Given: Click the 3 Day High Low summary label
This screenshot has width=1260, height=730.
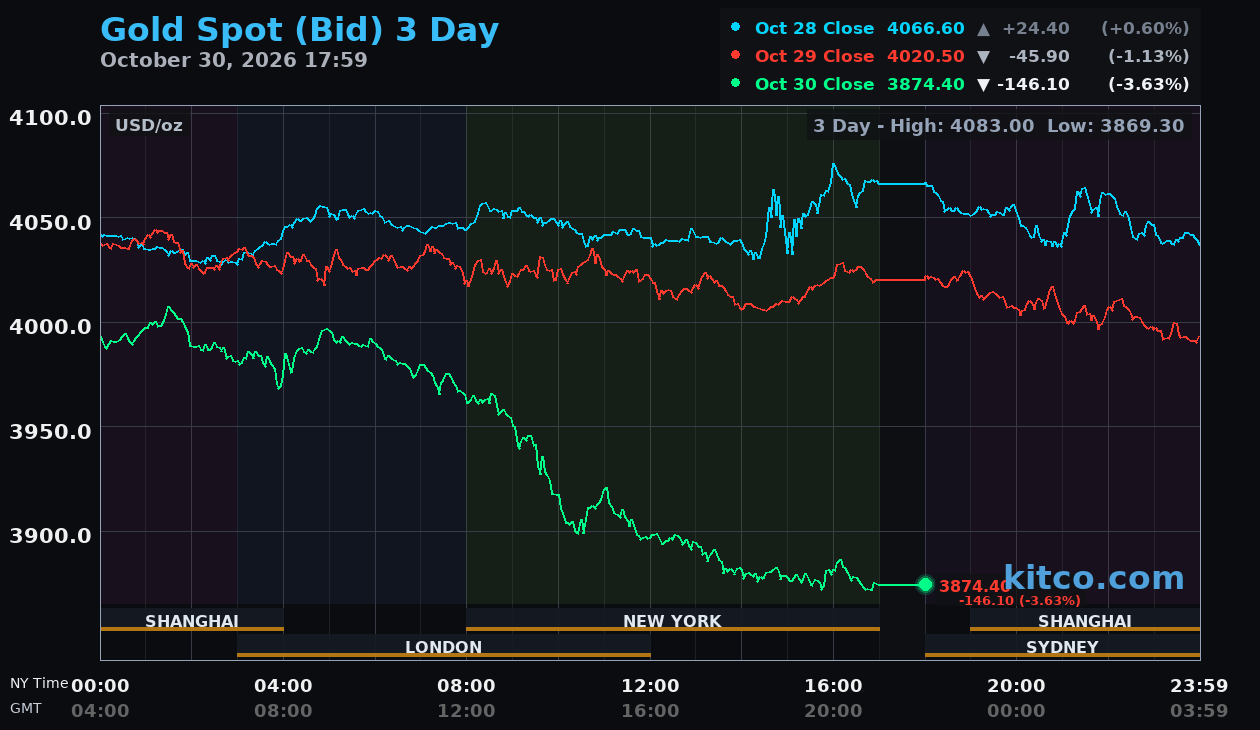Looking at the screenshot, I should tap(998, 126).
